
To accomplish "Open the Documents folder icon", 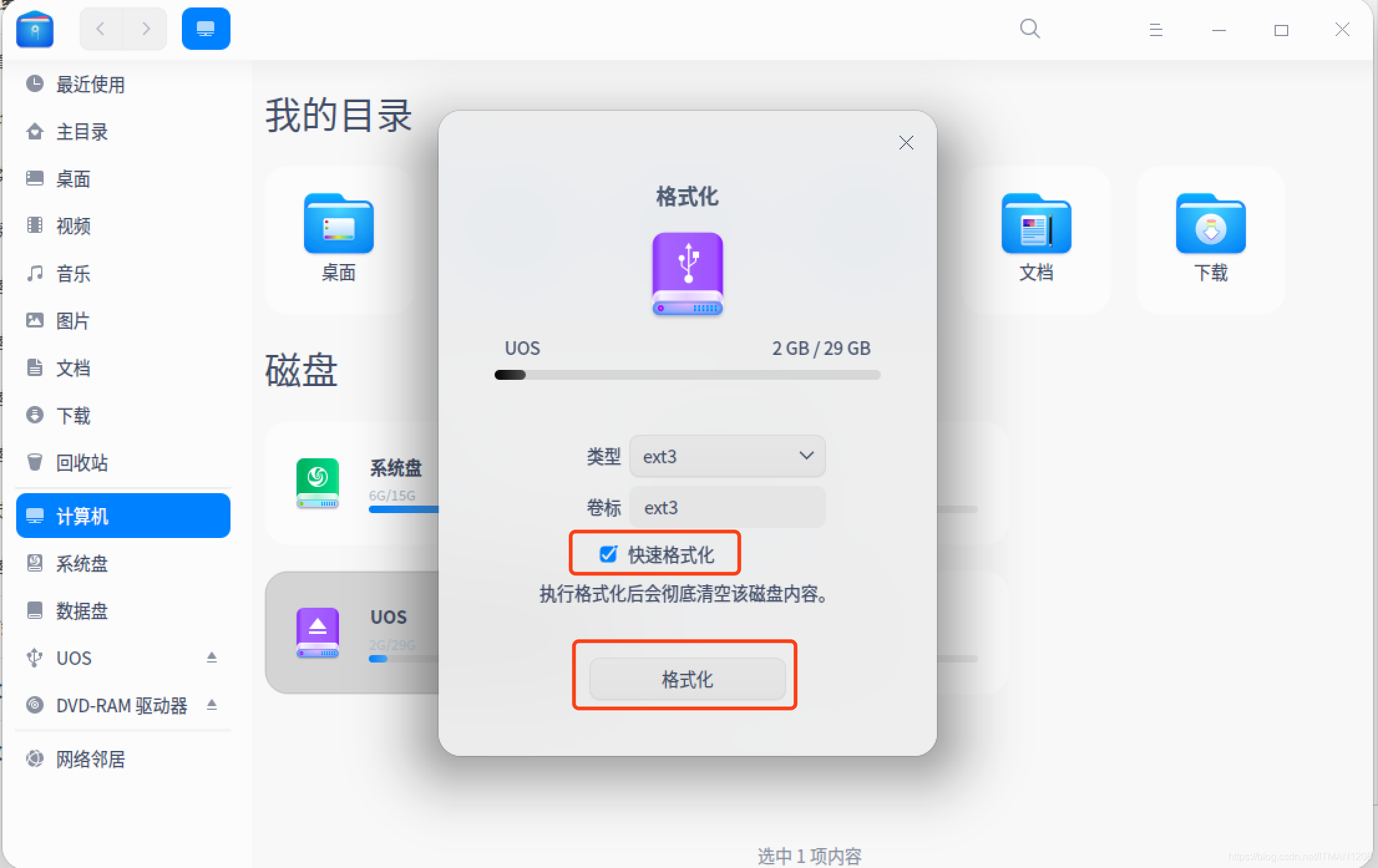I will tap(1036, 224).
